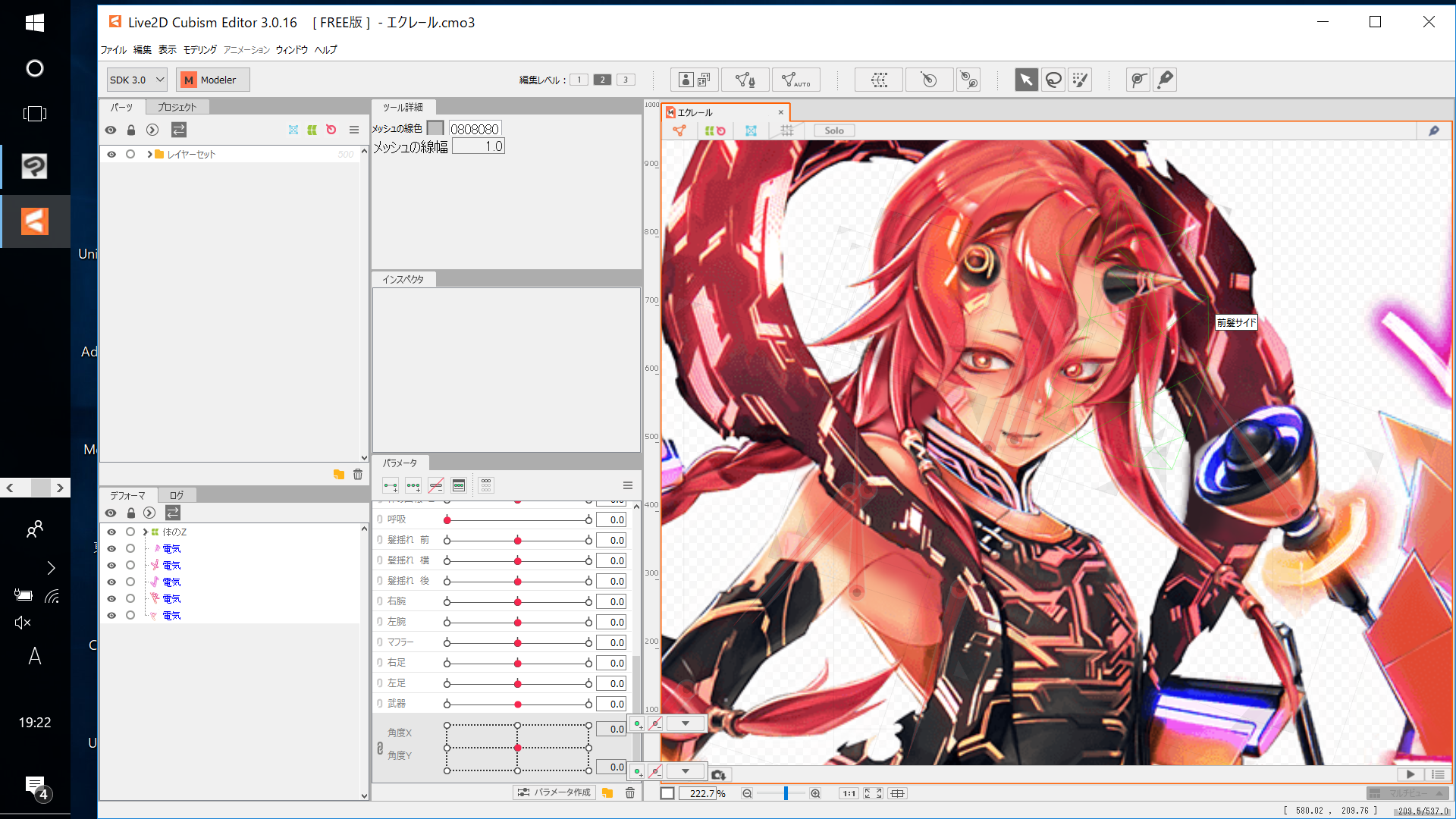1456x819 pixels.
Task: Toggle visibility of レイヤーセット part
Action: tap(111, 154)
